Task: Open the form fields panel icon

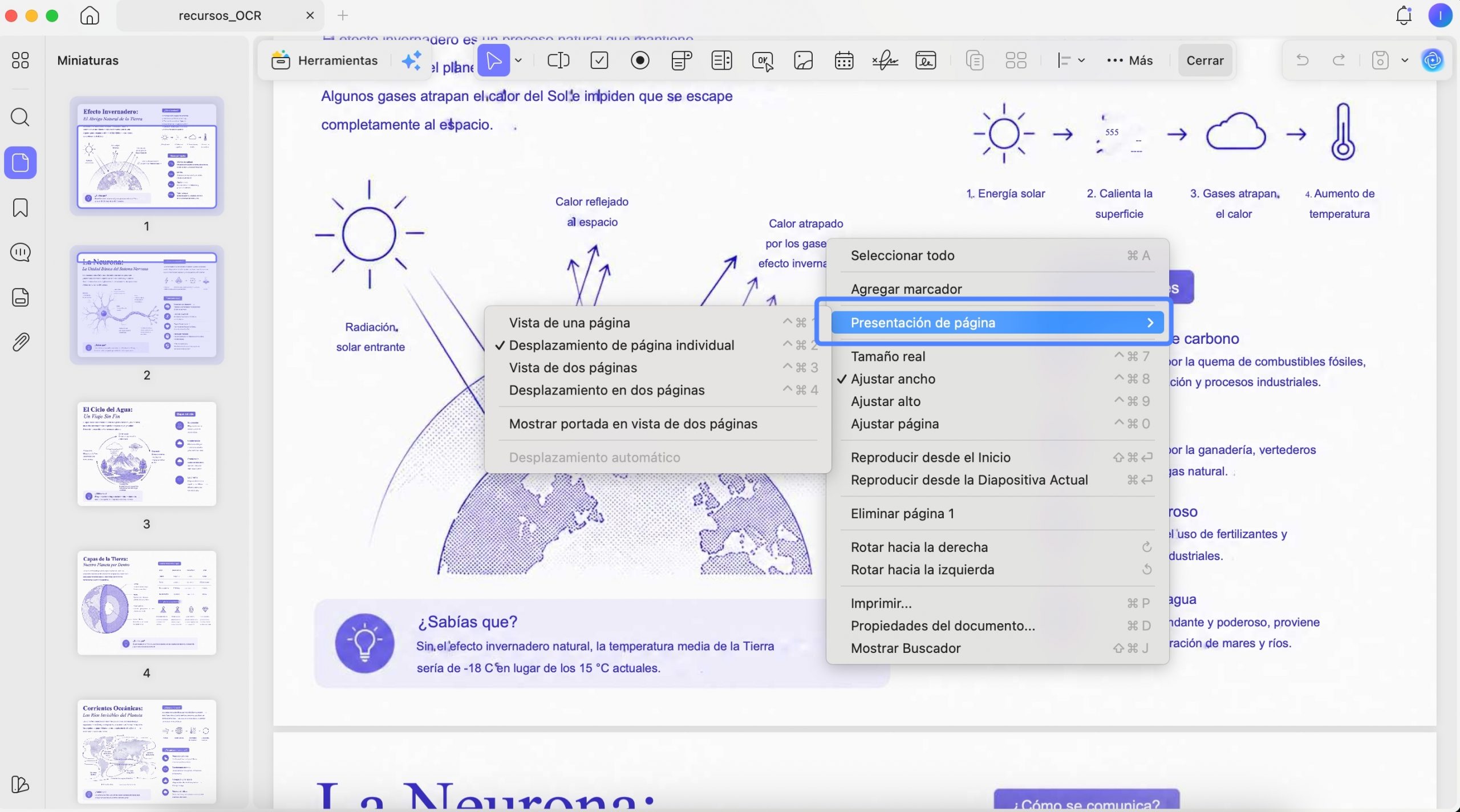Action: [x=21, y=297]
